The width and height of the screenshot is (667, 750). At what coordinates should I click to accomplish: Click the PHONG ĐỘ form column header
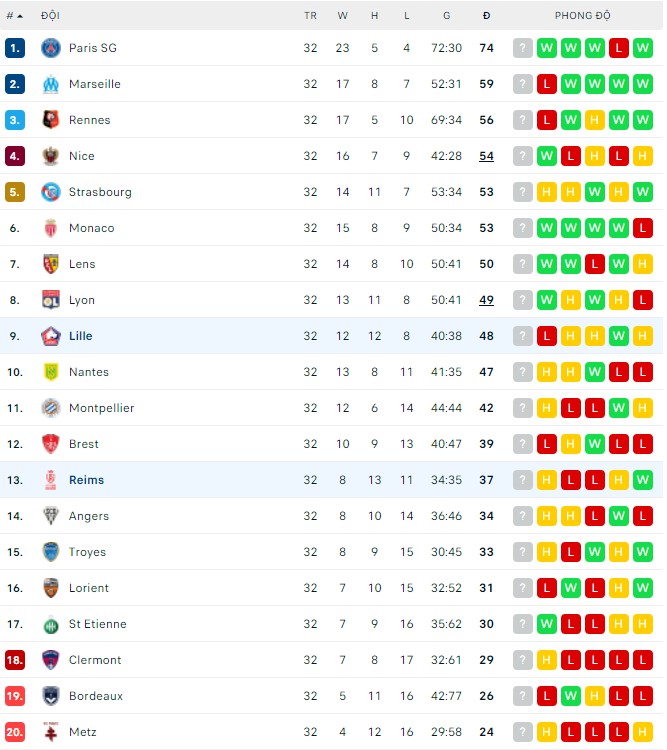(x=582, y=16)
